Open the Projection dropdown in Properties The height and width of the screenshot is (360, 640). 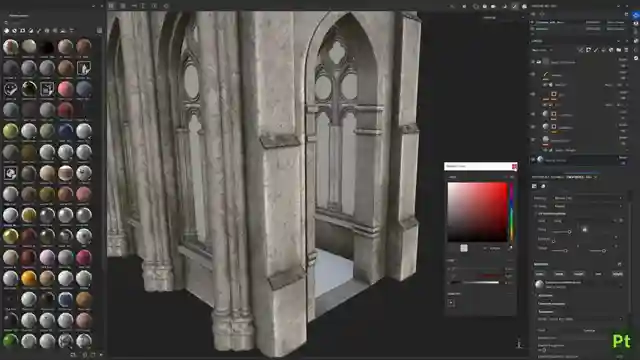[588, 198]
